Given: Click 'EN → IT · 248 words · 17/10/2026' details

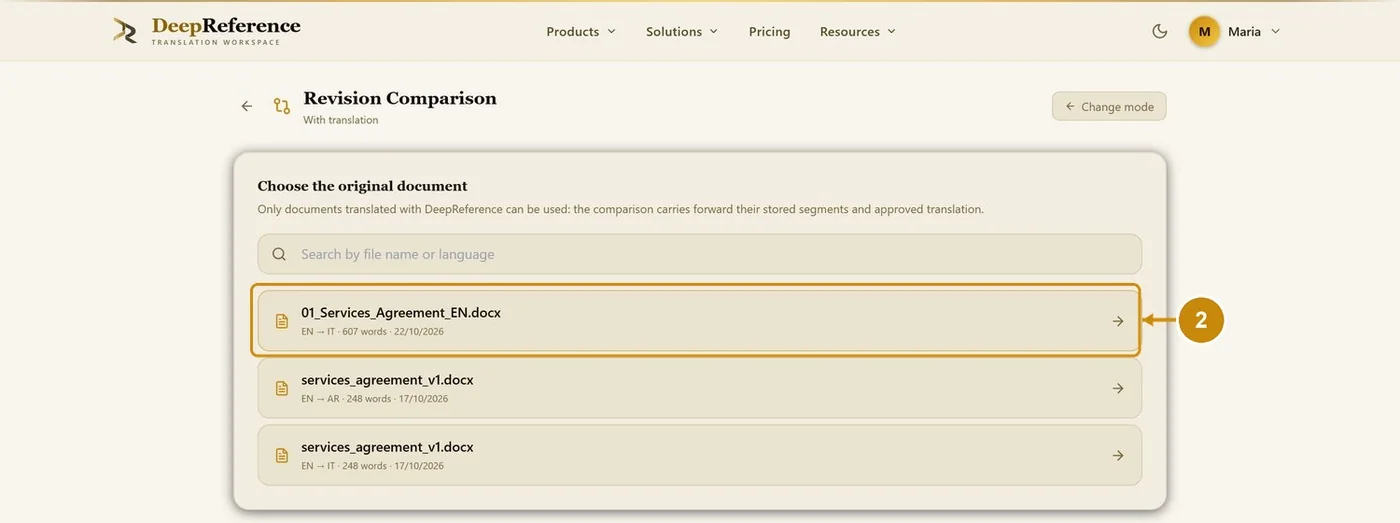Looking at the screenshot, I should point(372,465).
